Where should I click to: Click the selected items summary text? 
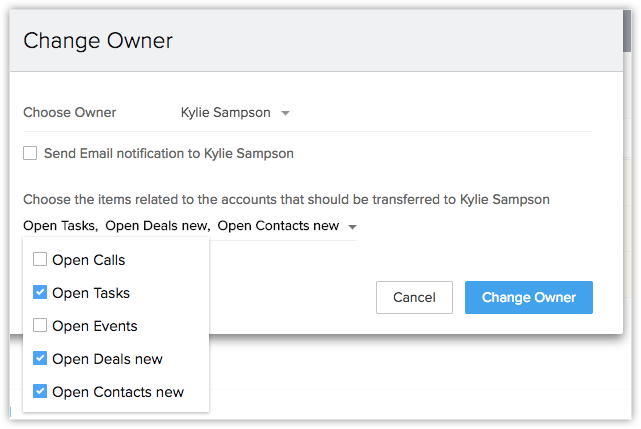(x=181, y=226)
